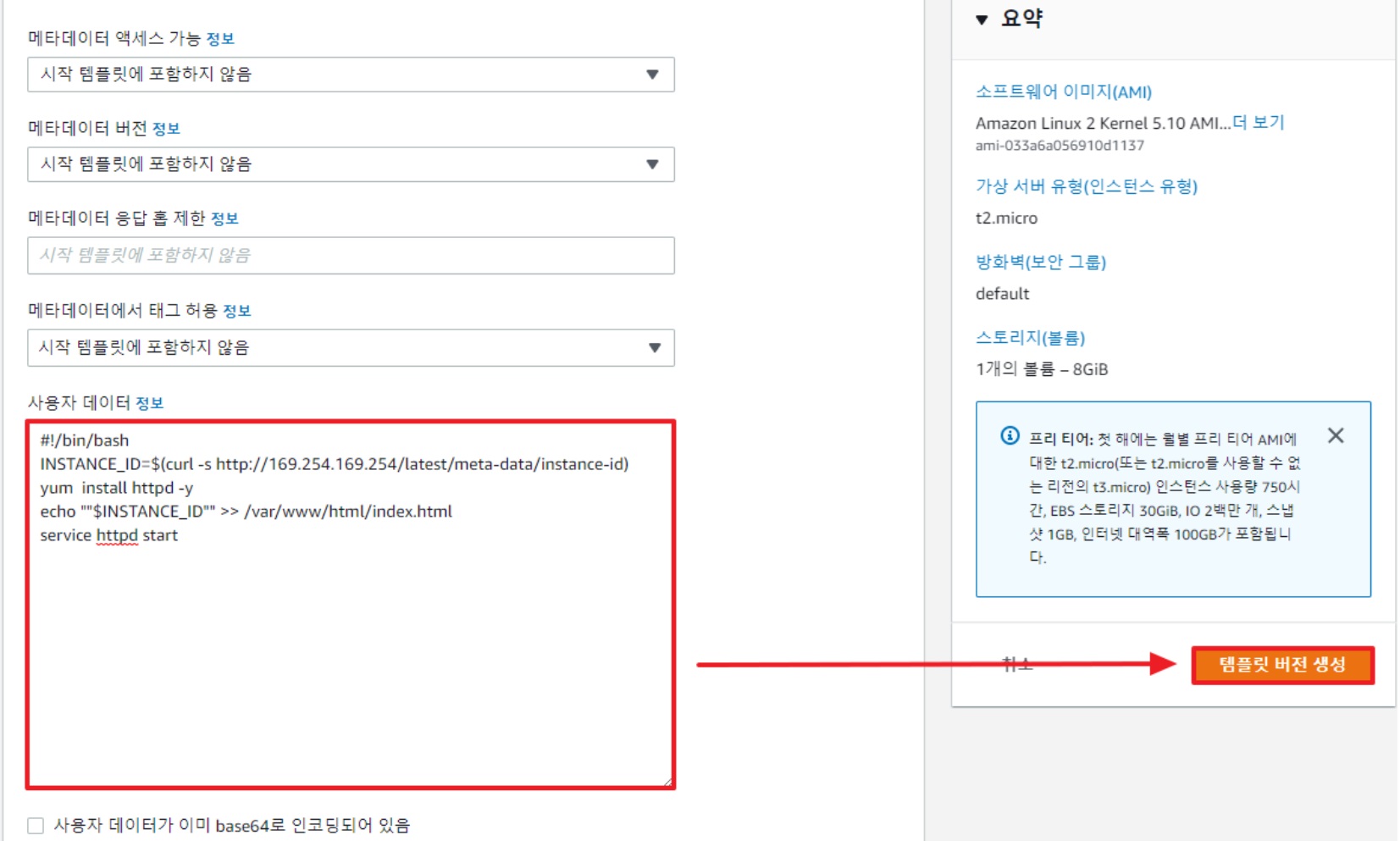Open 정보 link next to 메타데이터 버전
This screenshot has height=841, width=1400.
point(166,129)
